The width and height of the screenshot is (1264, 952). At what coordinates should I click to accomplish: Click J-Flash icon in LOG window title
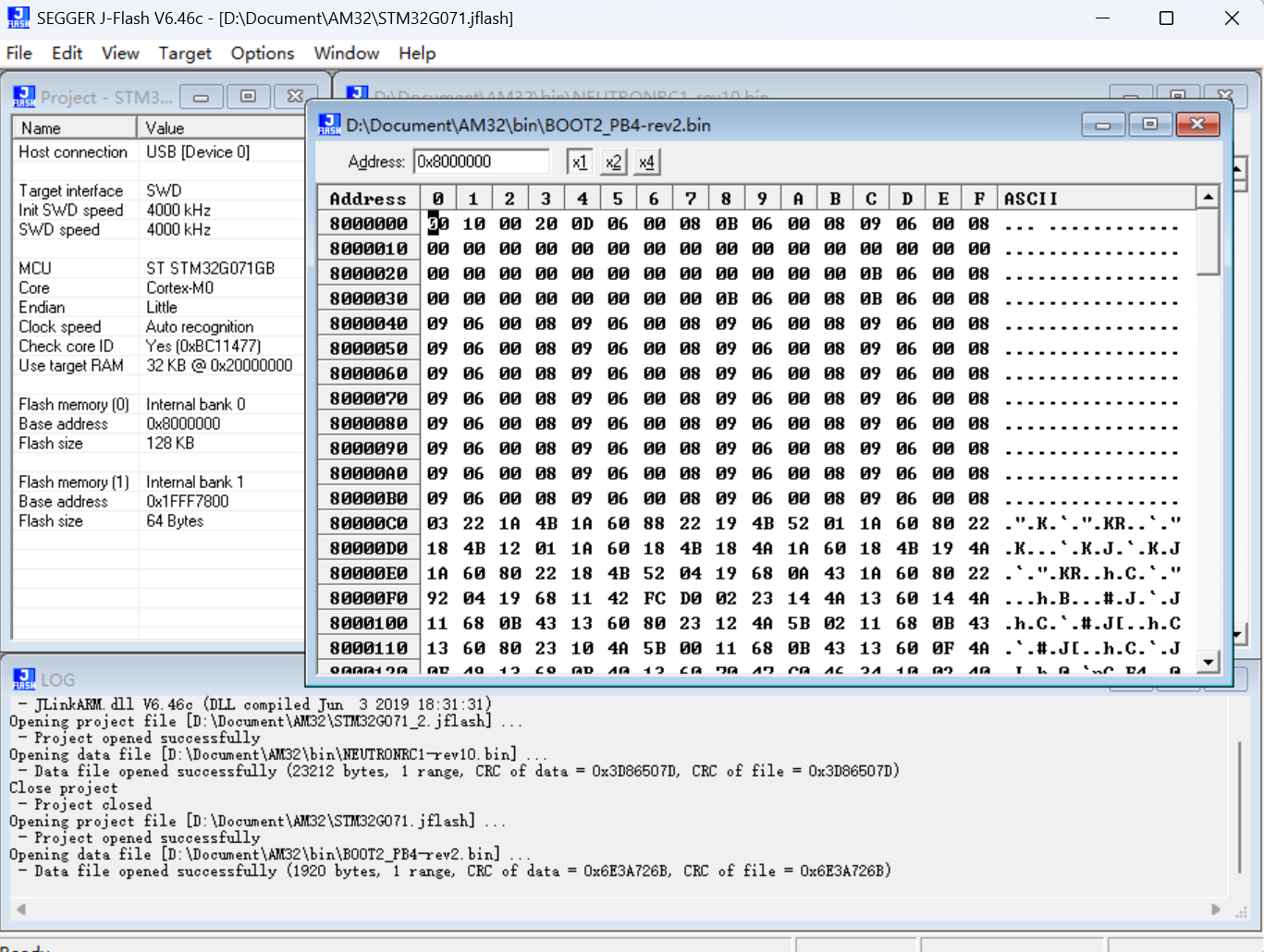pyautogui.click(x=24, y=679)
